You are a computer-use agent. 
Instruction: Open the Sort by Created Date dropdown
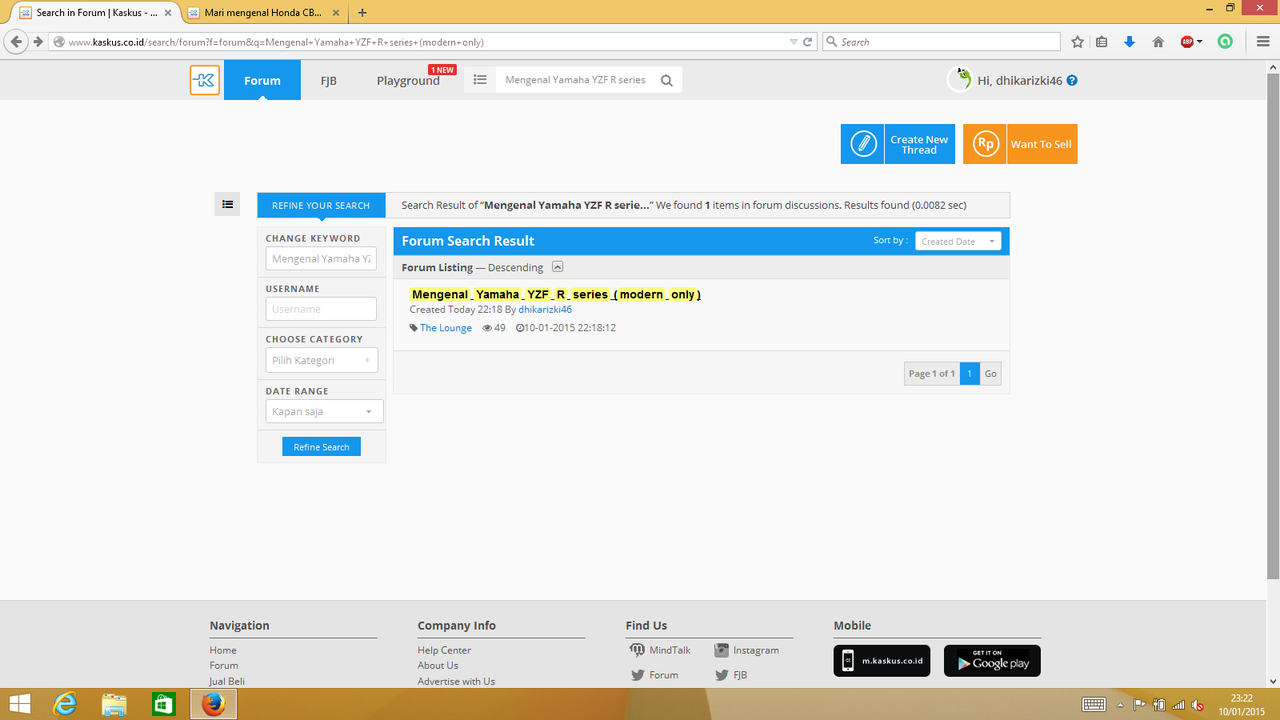958,241
